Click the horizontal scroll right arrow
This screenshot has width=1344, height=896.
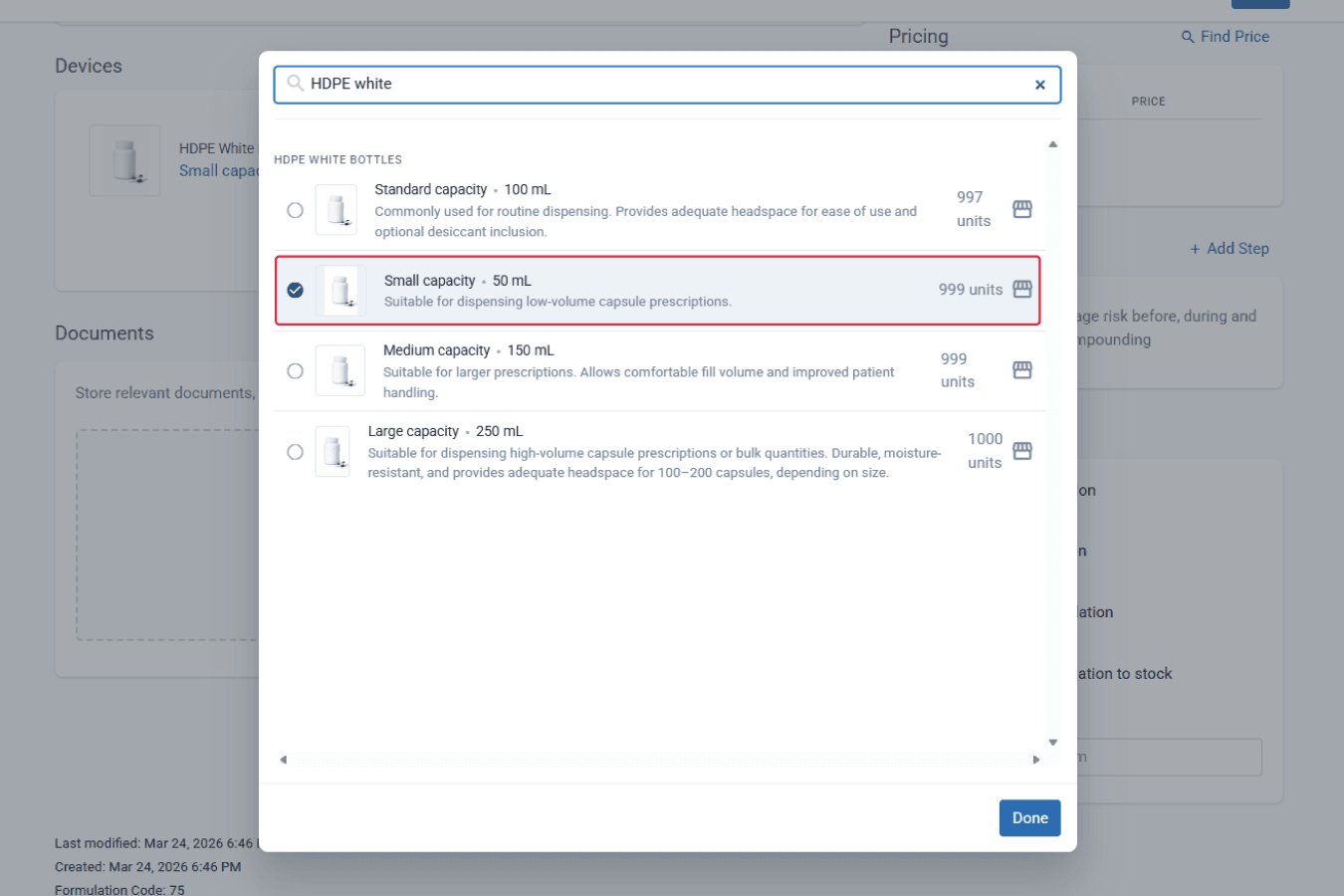click(1036, 760)
